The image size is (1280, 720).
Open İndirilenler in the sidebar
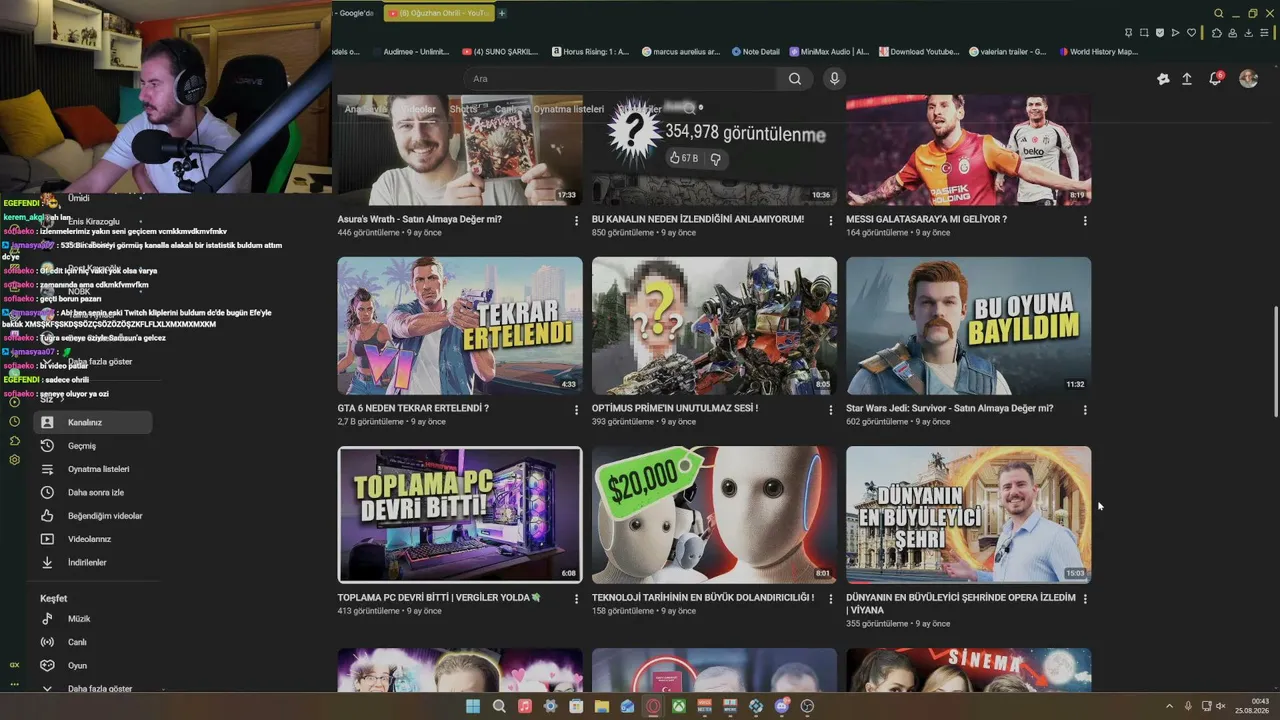(93, 562)
